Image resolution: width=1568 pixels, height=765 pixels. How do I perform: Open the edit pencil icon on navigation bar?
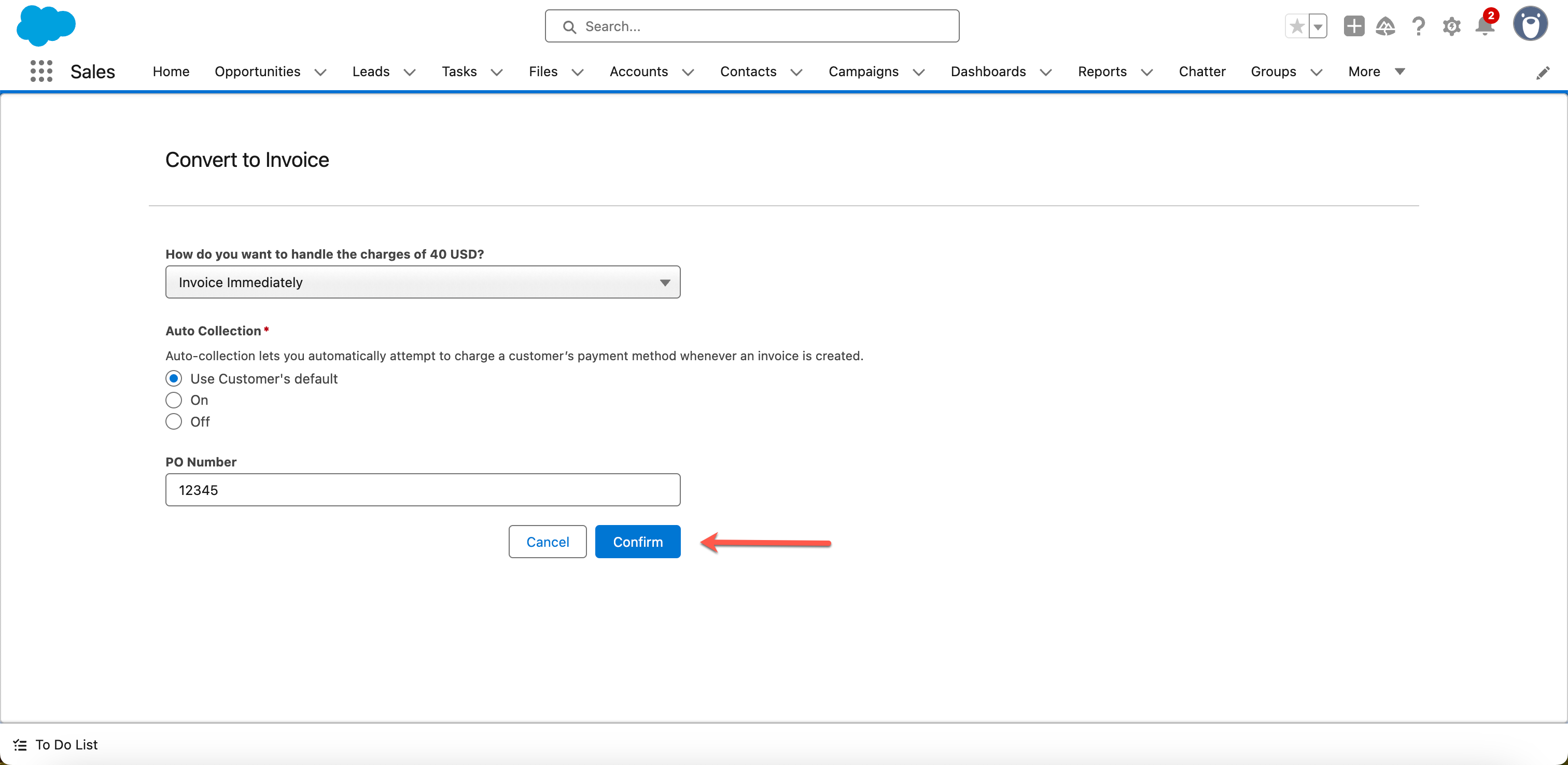click(1544, 72)
